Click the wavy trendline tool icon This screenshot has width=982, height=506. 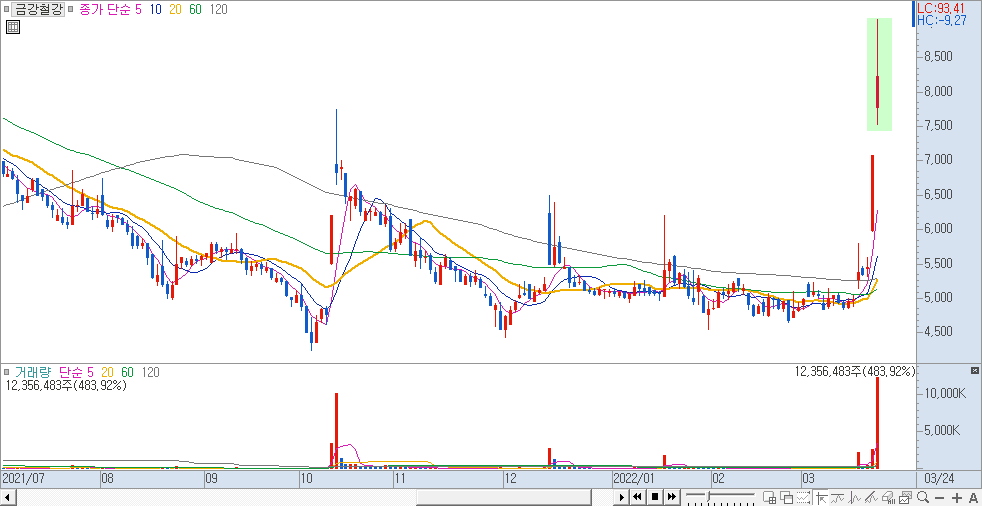click(x=837, y=497)
